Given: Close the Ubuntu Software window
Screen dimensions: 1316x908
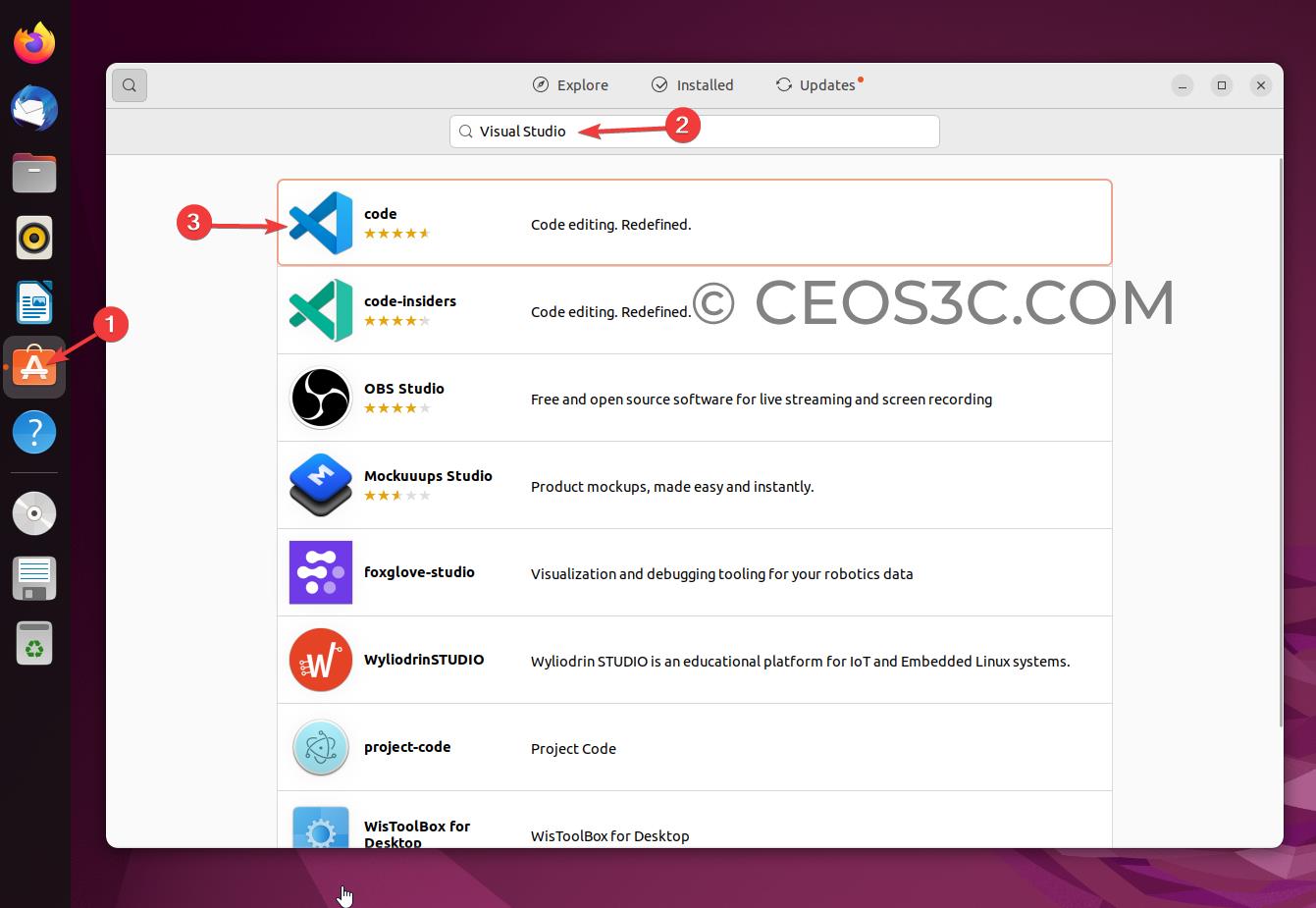Looking at the screenshot, I should 1261,85.
